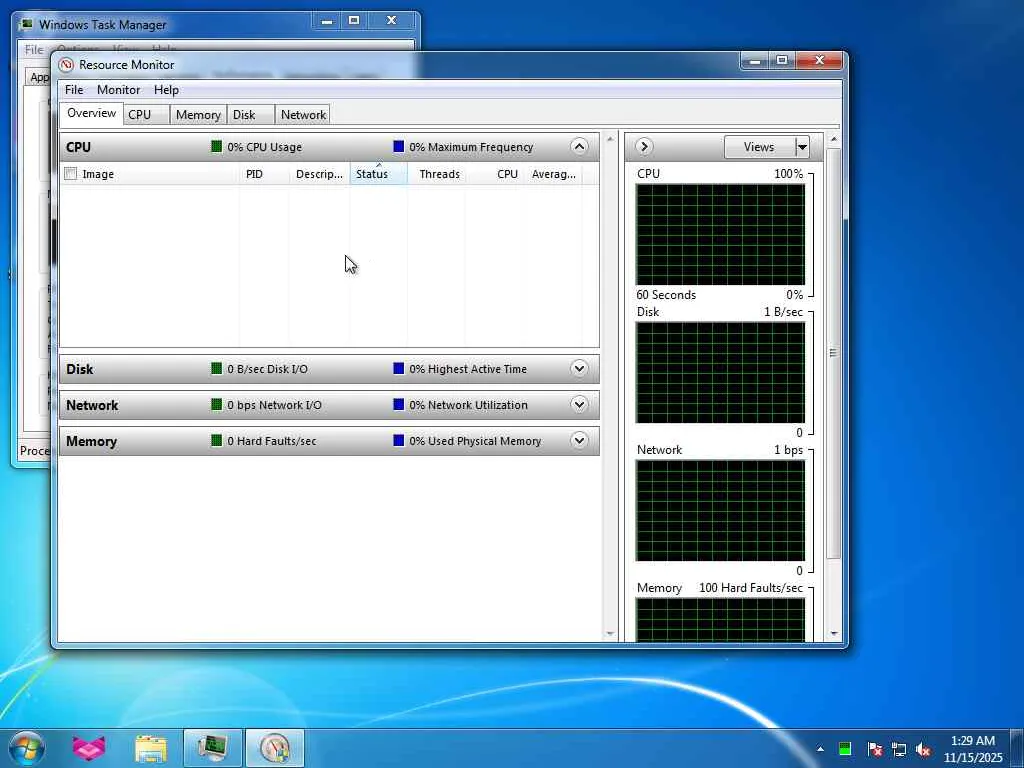Collapse the graphs pane with arrow button
This screenshot has height=768, width=1024.
[x=643, y=146]
